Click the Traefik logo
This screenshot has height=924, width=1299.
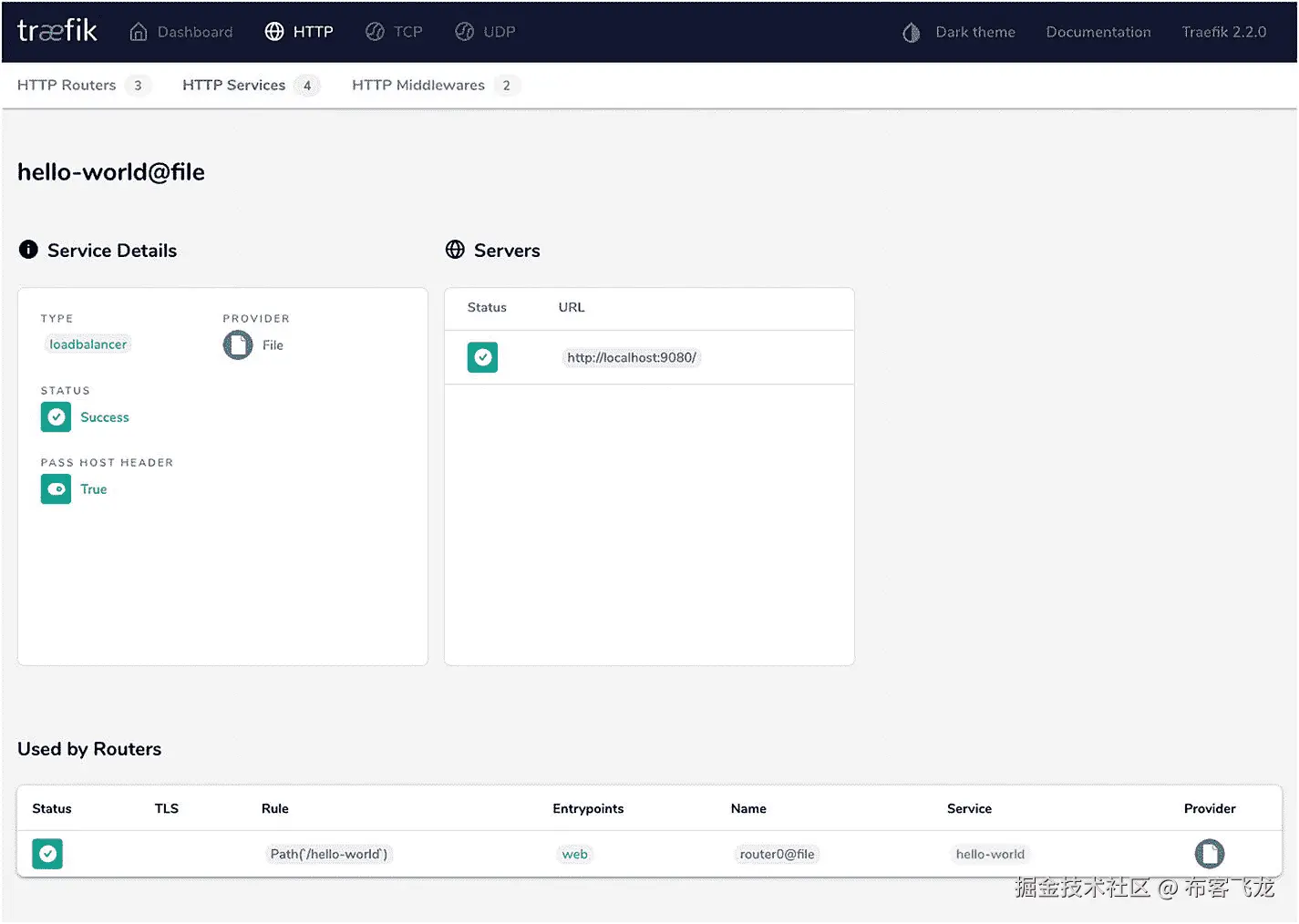point(57,31)
